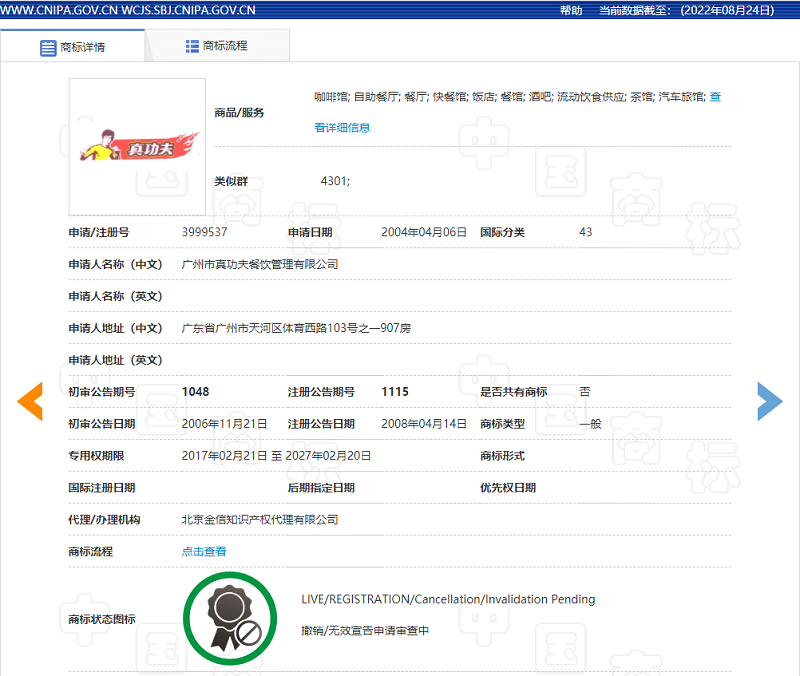This screenshot has width=800, height=676.
Task: Click the 注册公告期号 value 1115
Action: (x=395, y=392)
